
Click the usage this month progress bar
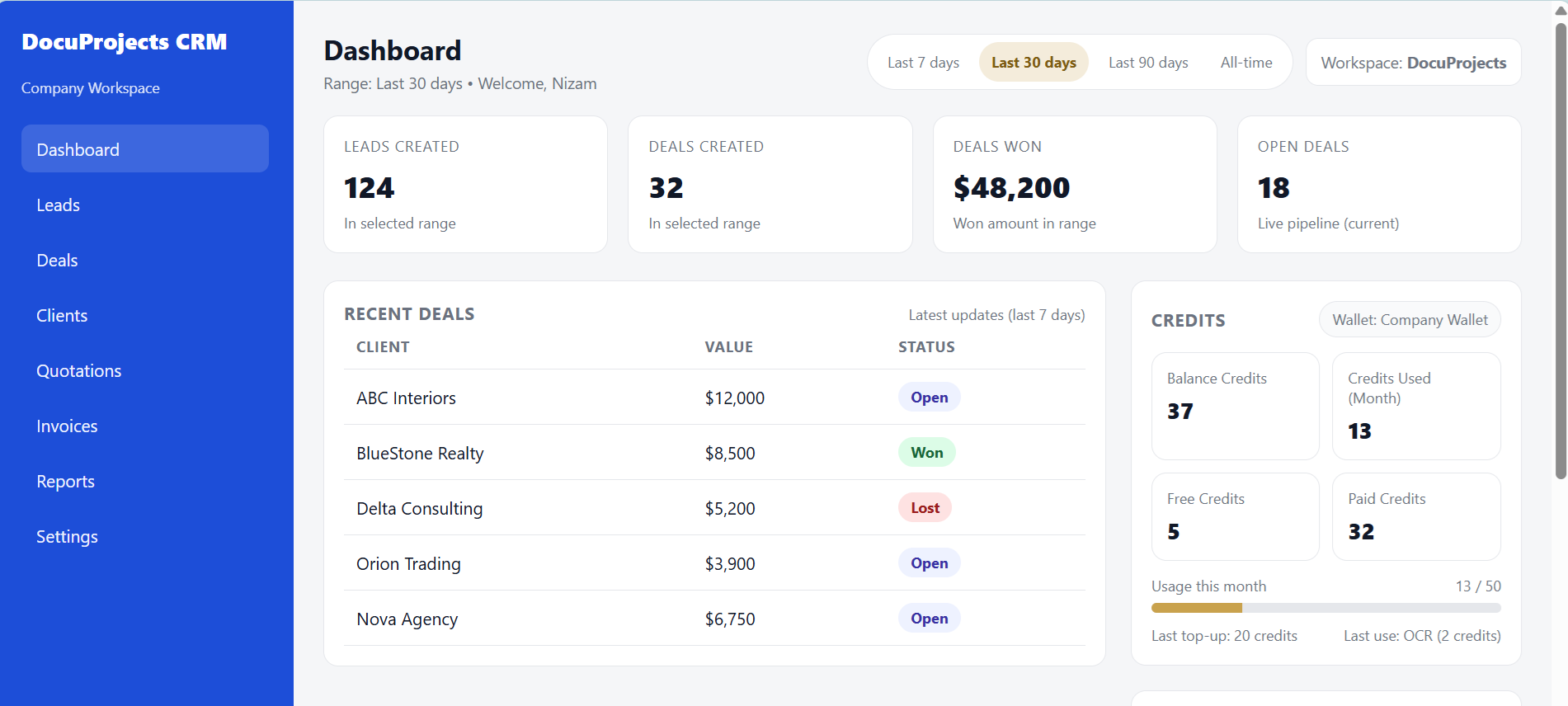pyautogui.click(x=1325, y=608)
